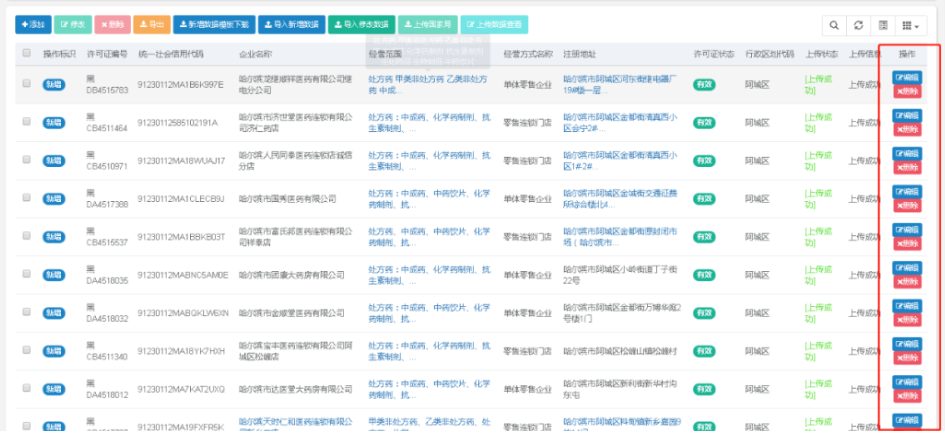
Task: Edit row CB4510971 with 编辑 button
Action: 907,153
